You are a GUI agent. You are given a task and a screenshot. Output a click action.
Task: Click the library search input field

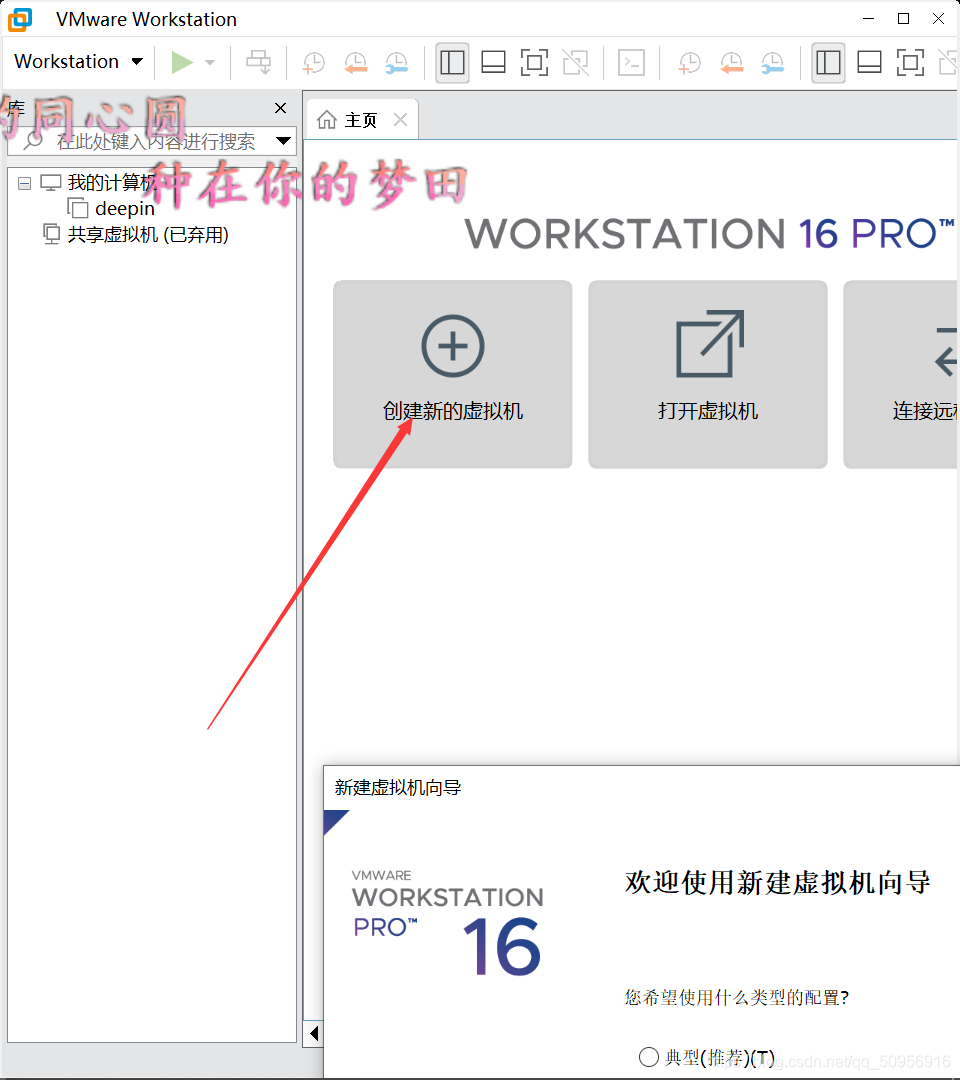click(152, 141)
